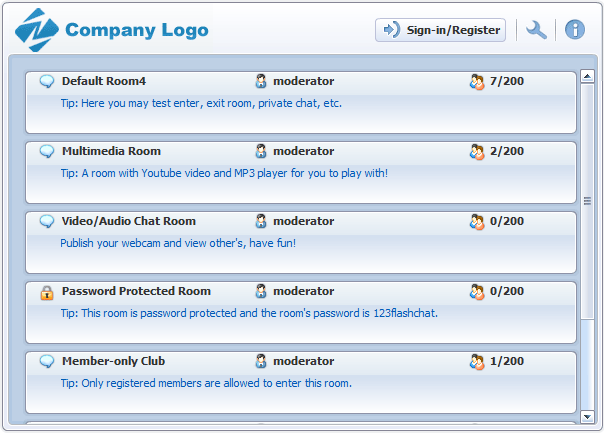
Task: Click the moderator avatar icon in Multimedia Room
Action: coord(261,152)
